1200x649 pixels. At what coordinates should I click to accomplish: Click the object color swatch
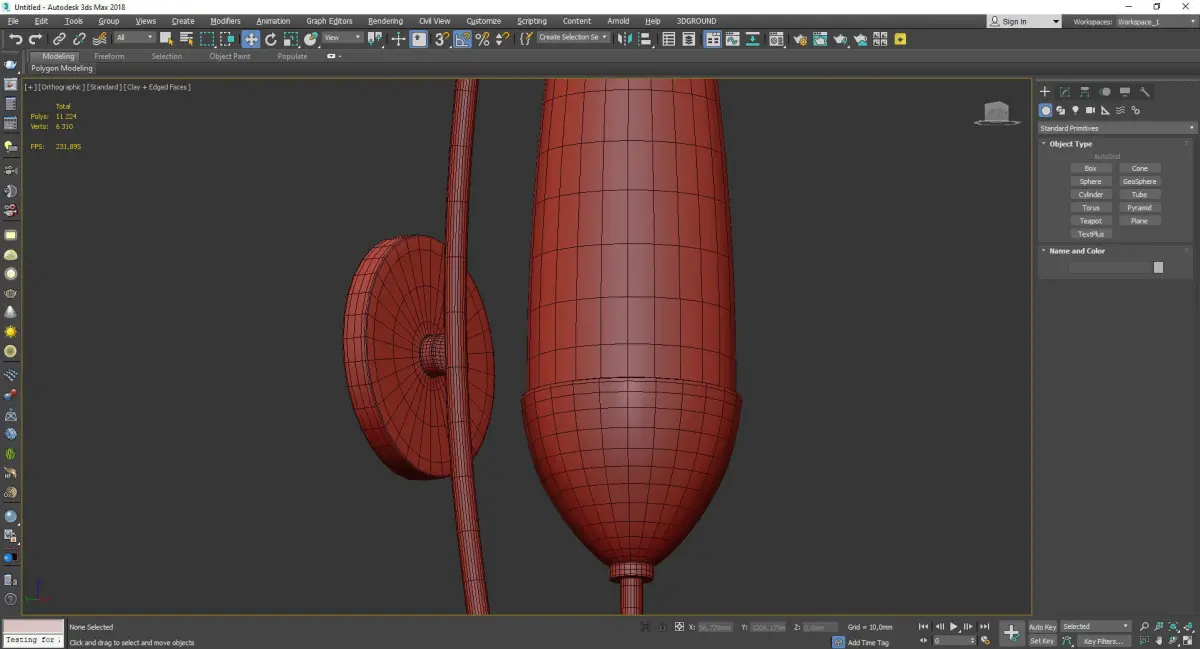click(x=1158, y=267)
